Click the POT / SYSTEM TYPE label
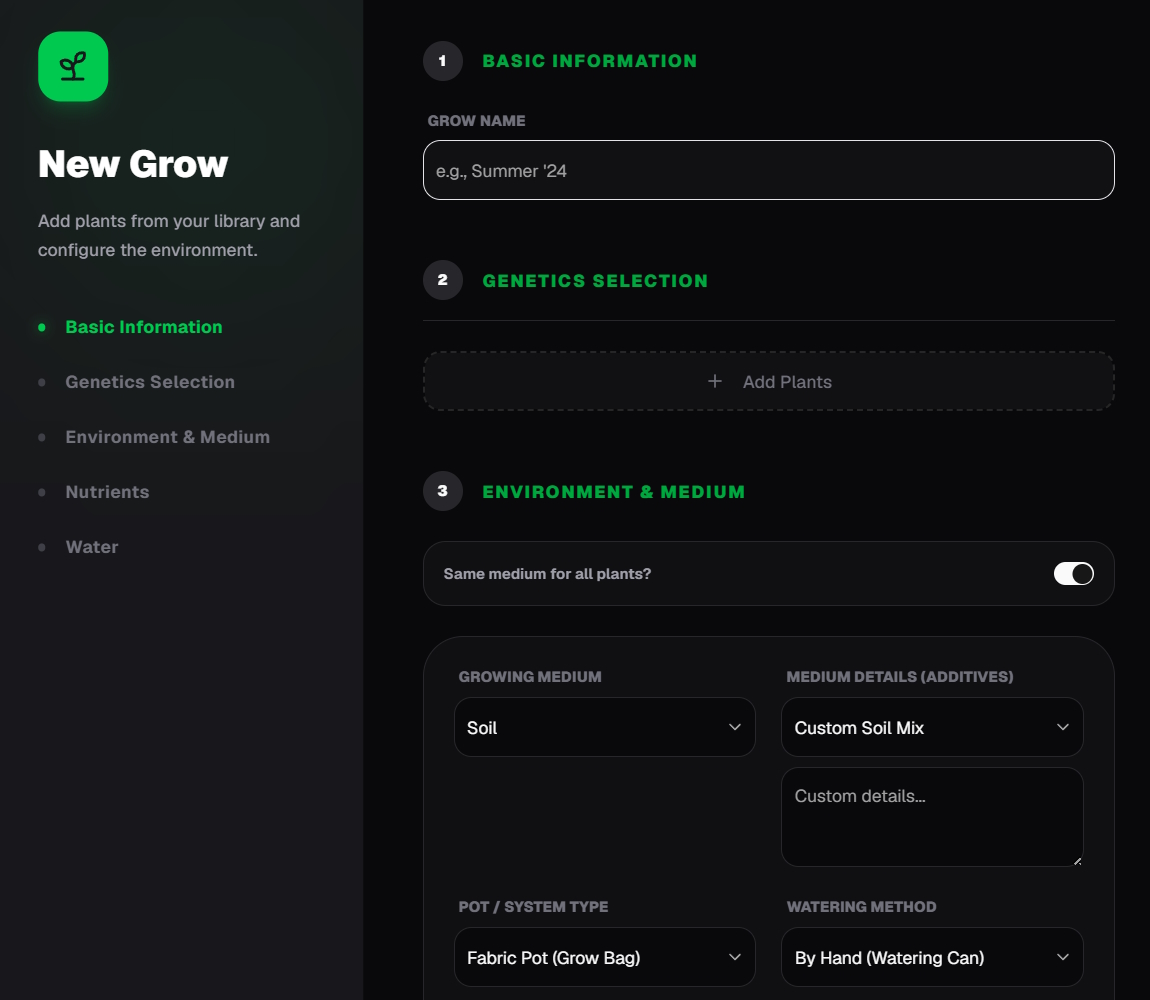1150x1000 pixels. [x=533, y=907]
